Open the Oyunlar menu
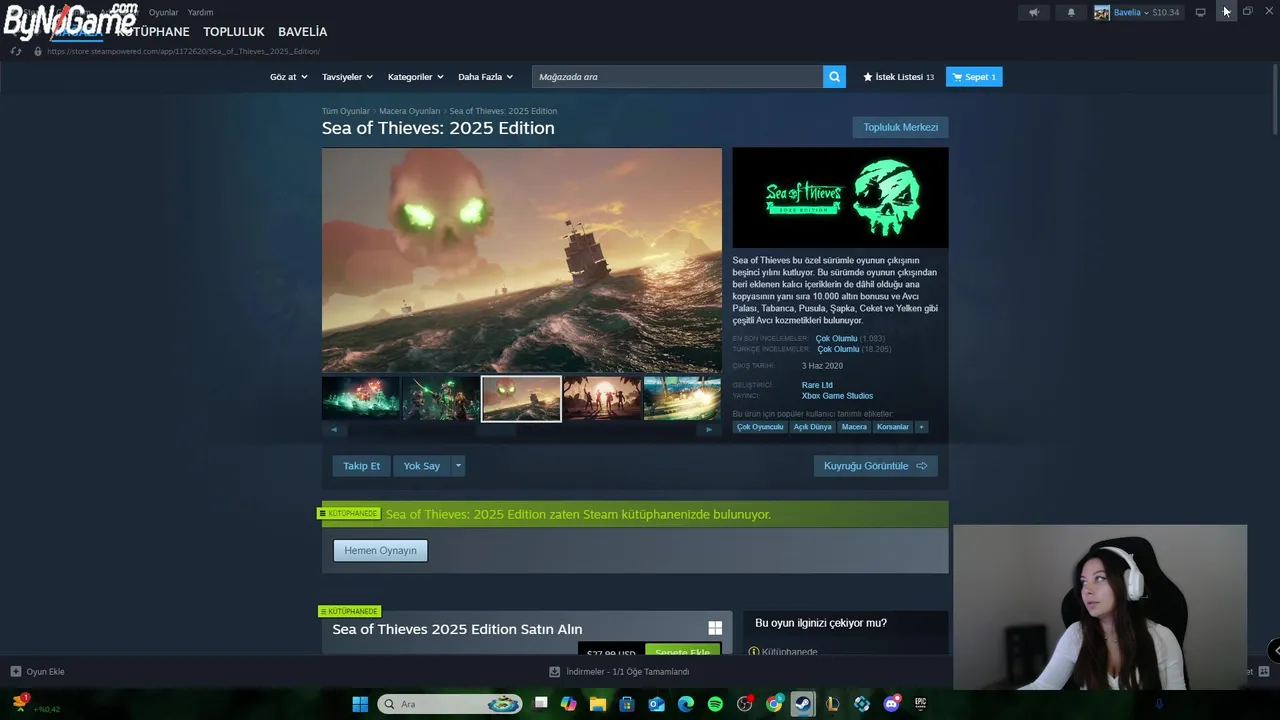This screenshot has width=1280, height=720. [163, 12]
